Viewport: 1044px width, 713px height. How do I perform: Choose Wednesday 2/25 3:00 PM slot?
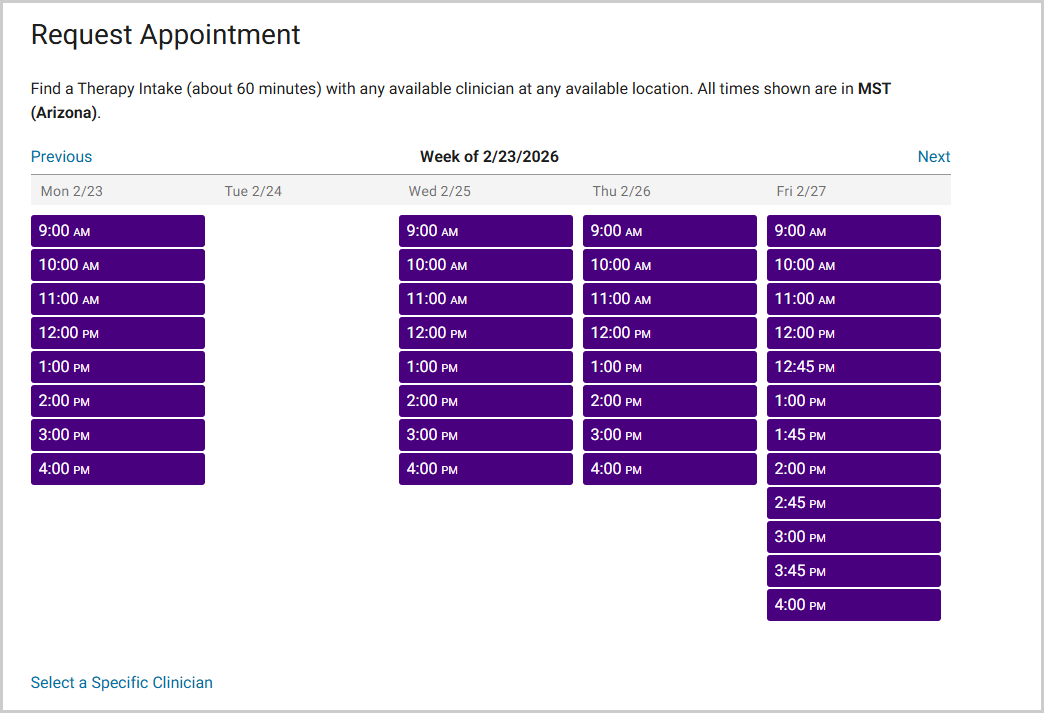tap(486, 435)
